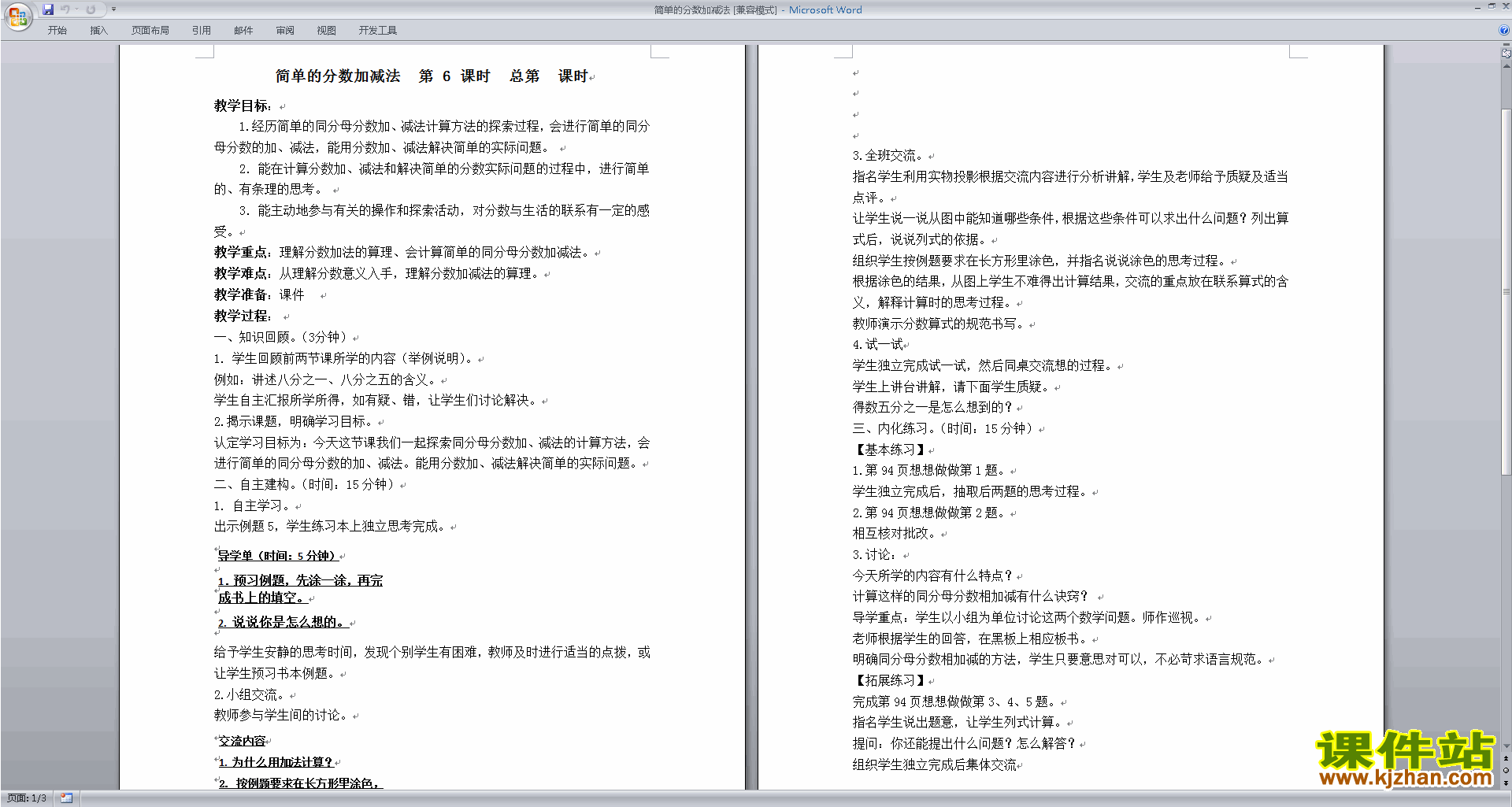1512x807 pixels.
Task: Click the underlined text 1. 为什么用加法计算?
Action: (275, 762)
